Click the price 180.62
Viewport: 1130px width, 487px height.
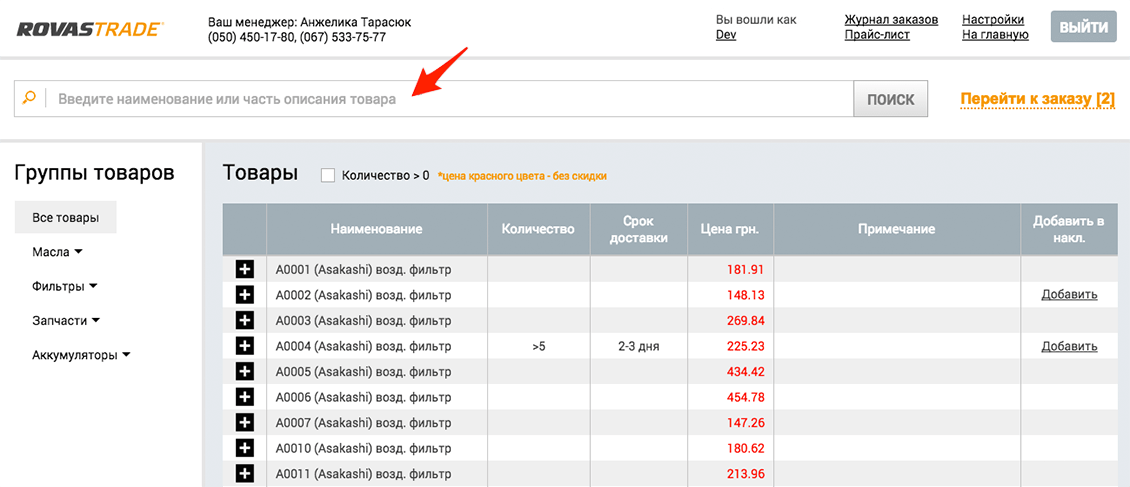[x=747, y=448]
